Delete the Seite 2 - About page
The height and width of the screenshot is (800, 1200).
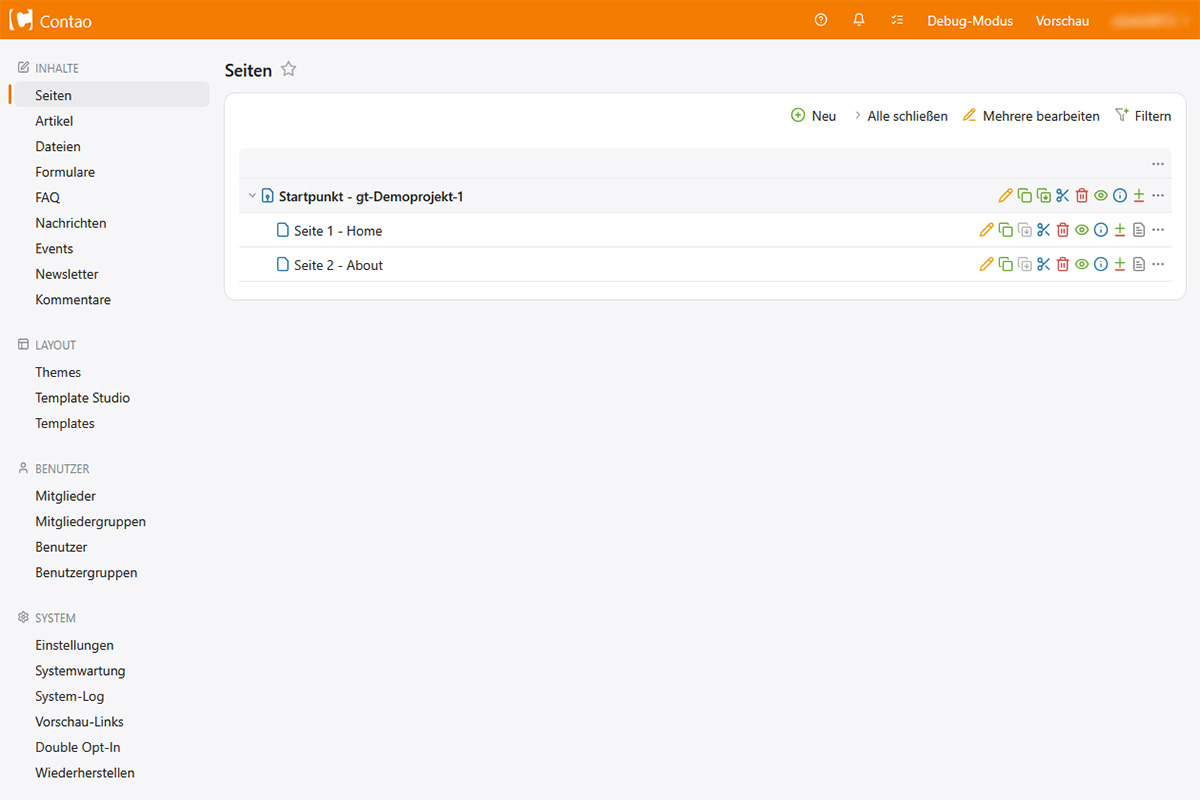tap(1063, 264)
